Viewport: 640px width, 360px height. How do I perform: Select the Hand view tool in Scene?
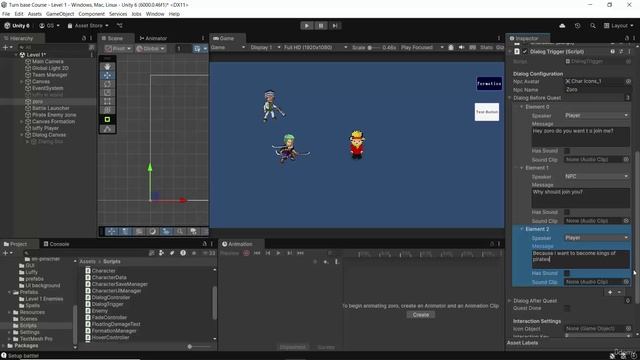(x=107, y=67)
